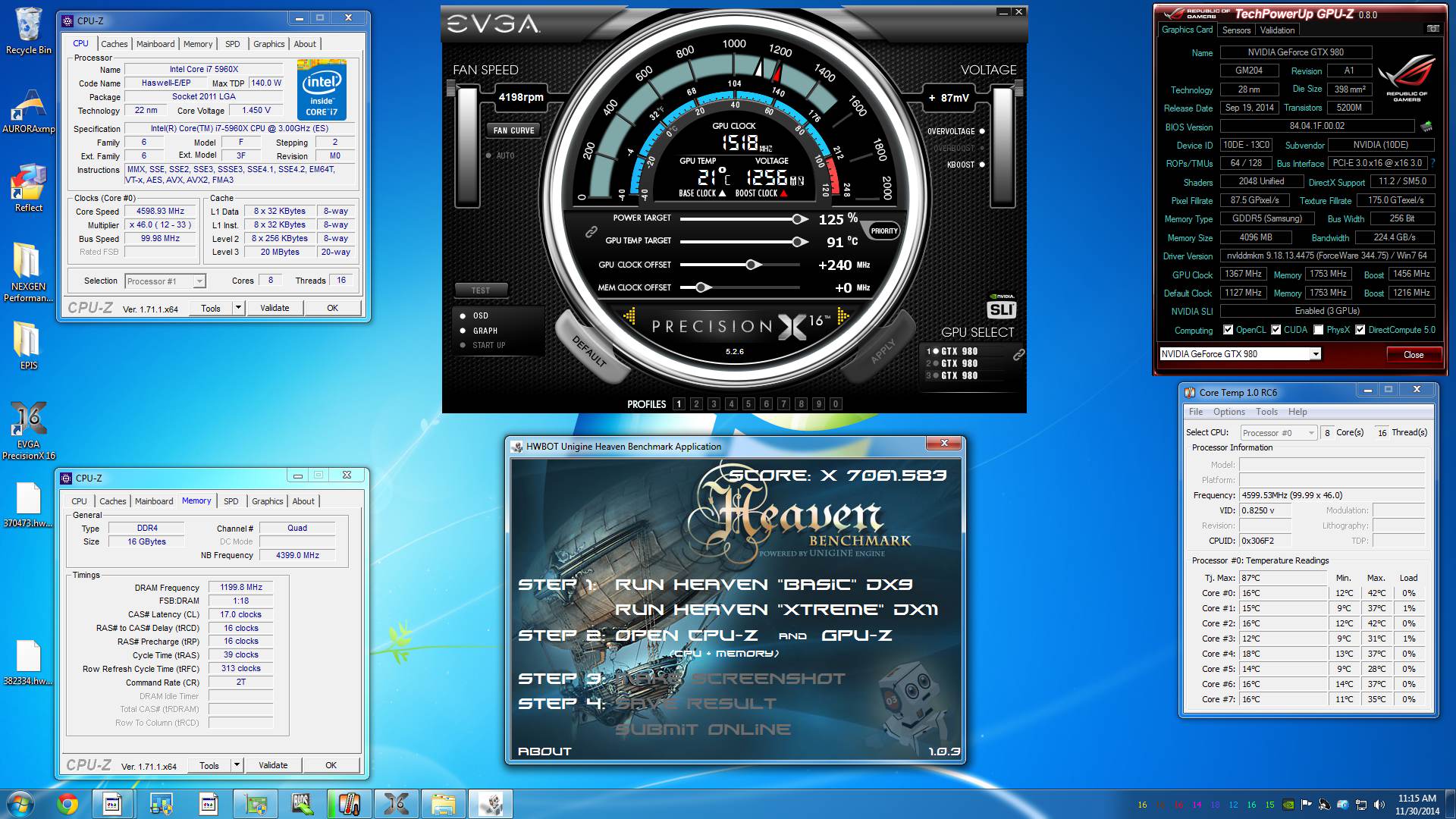1456x819 pixels.
Task: Click the POWER TARGET slider handle
Action: [798, 219]
